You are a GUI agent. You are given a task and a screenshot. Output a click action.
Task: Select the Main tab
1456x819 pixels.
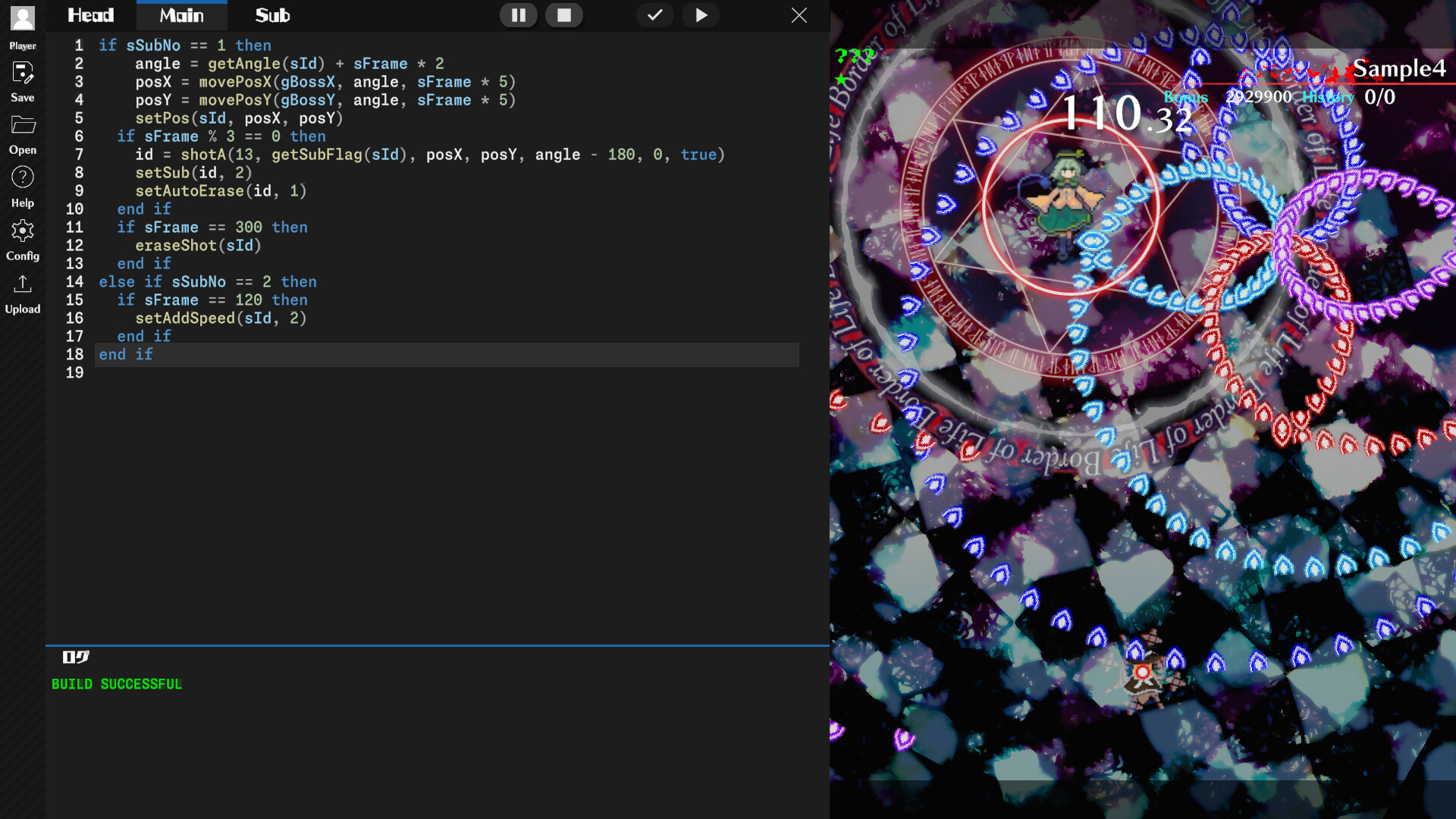(x=181, y=14)
